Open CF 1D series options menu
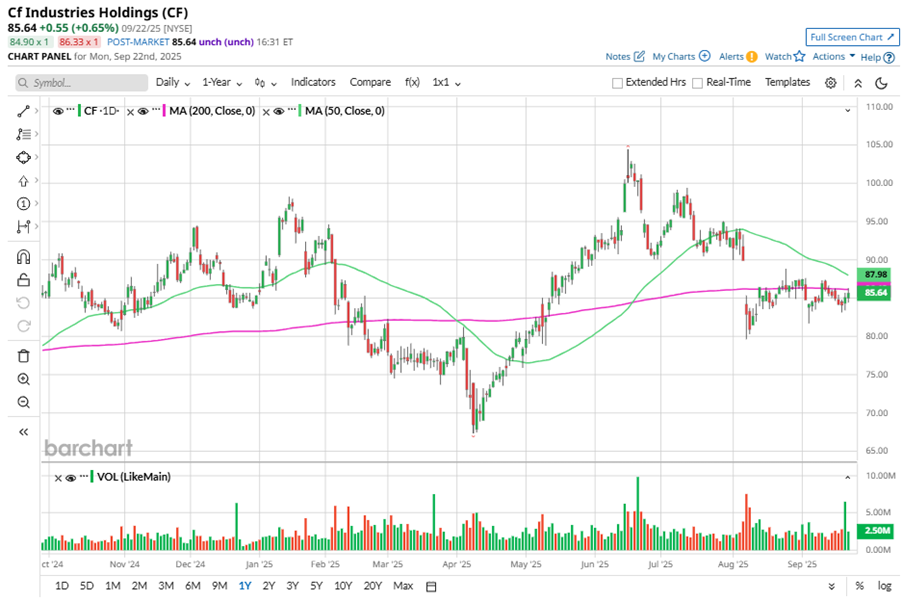Image resolution: width=902 pixels, height=601 pixels. (70, 109)
